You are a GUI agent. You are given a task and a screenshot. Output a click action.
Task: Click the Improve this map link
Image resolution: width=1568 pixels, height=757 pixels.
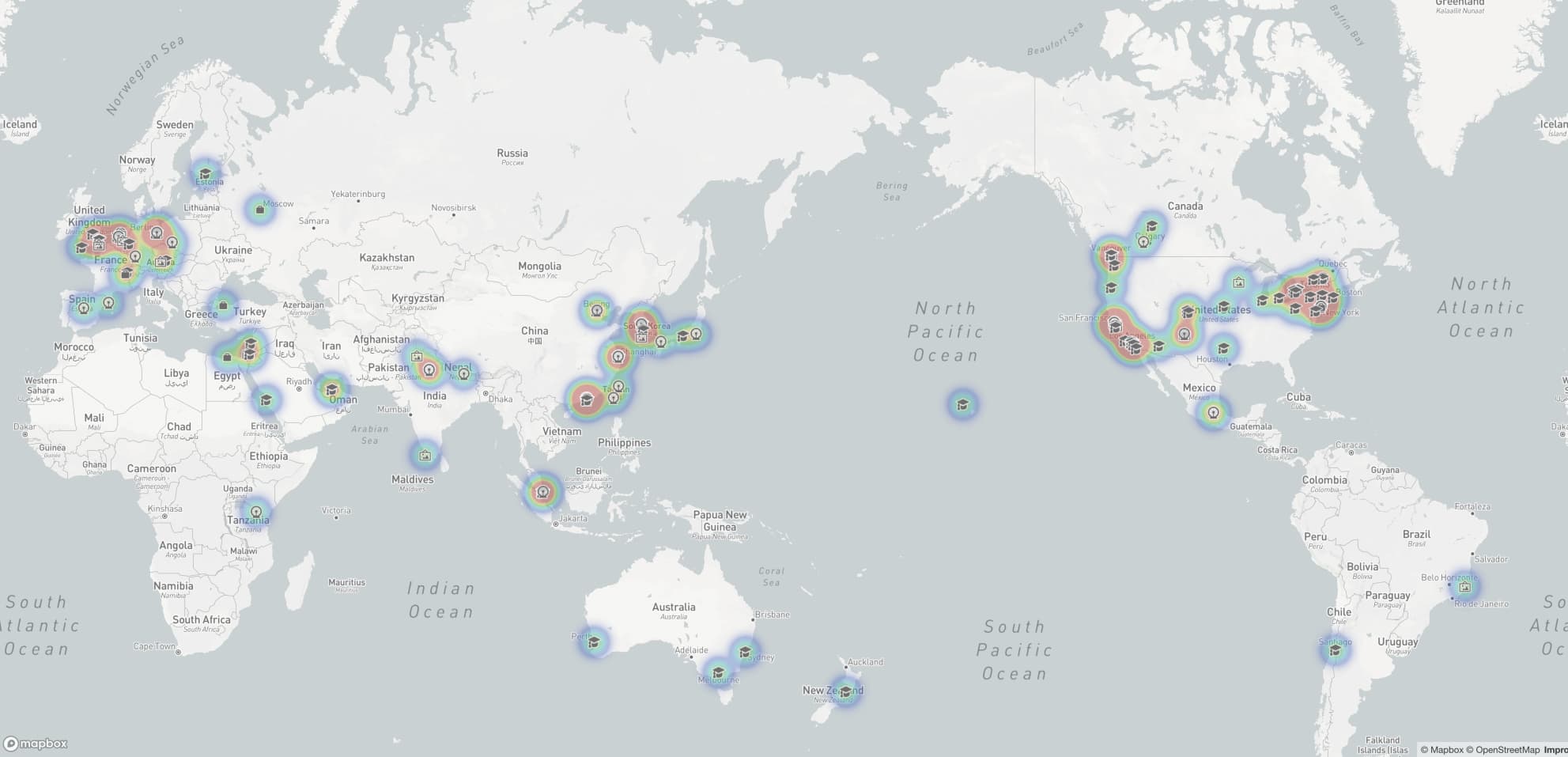1555,750
